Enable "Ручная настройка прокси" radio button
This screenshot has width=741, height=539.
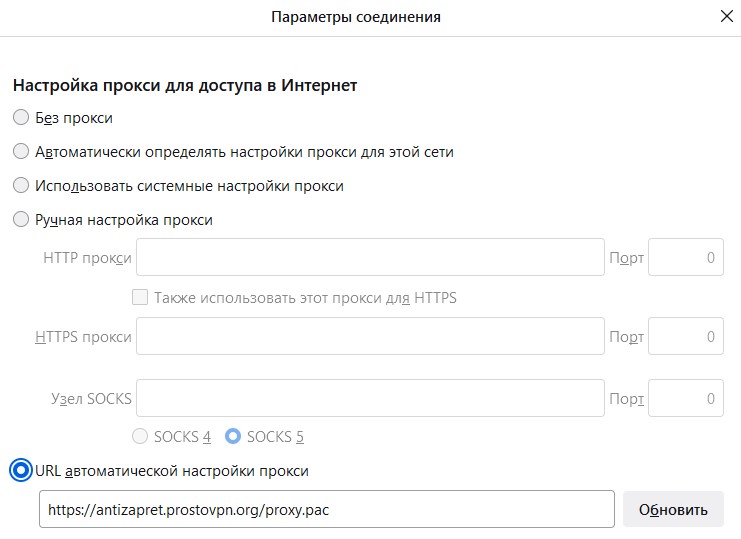tap(21, 220)
